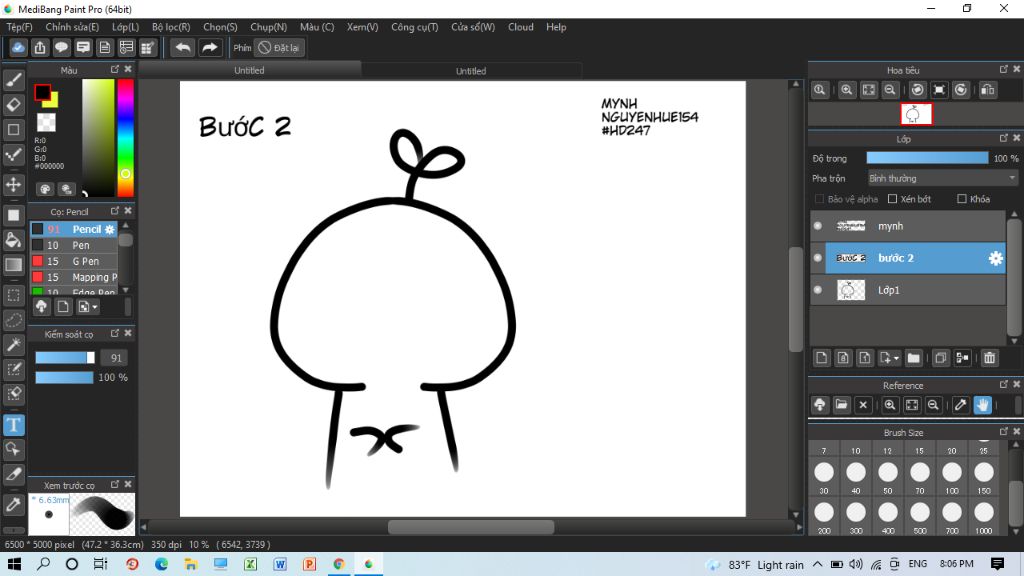The image size is (1024, 576).
Task: Choose brush size 50 preset
Action: [x=888, y=472]
